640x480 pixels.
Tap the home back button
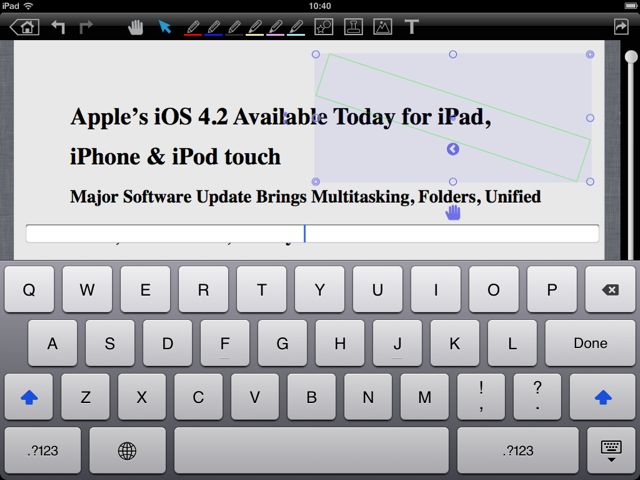(x=25, y=27)
